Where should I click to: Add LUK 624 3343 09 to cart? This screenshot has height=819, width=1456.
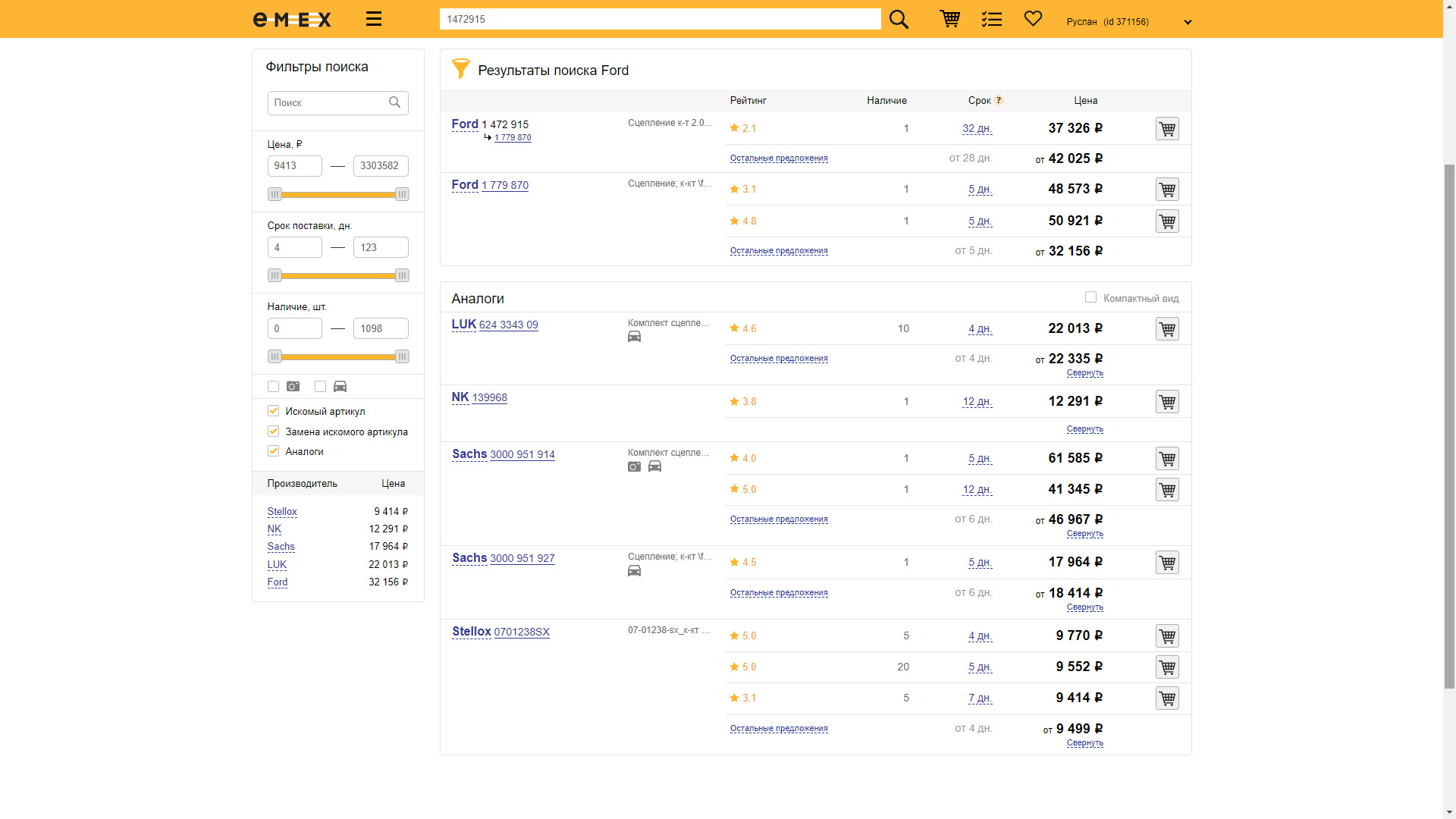click(1167, 329)
